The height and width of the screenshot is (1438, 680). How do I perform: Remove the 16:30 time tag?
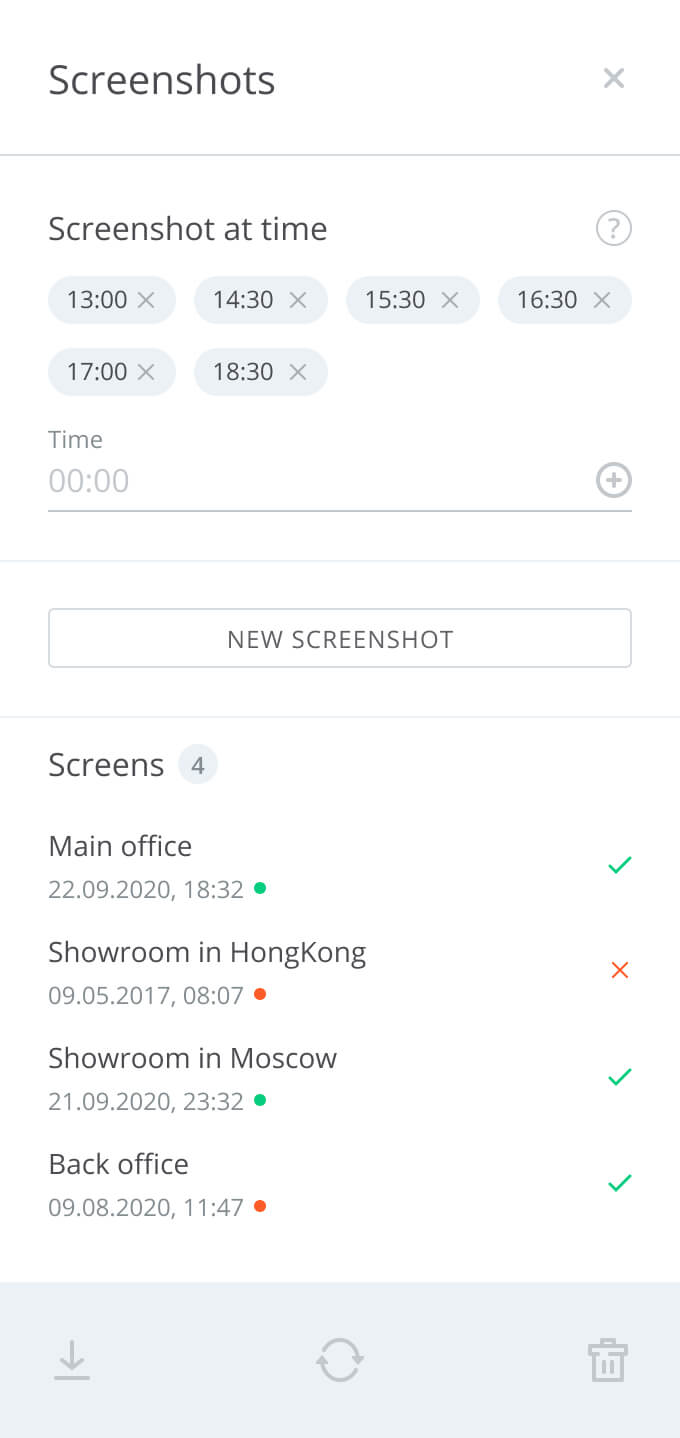(x=601, y=299)
